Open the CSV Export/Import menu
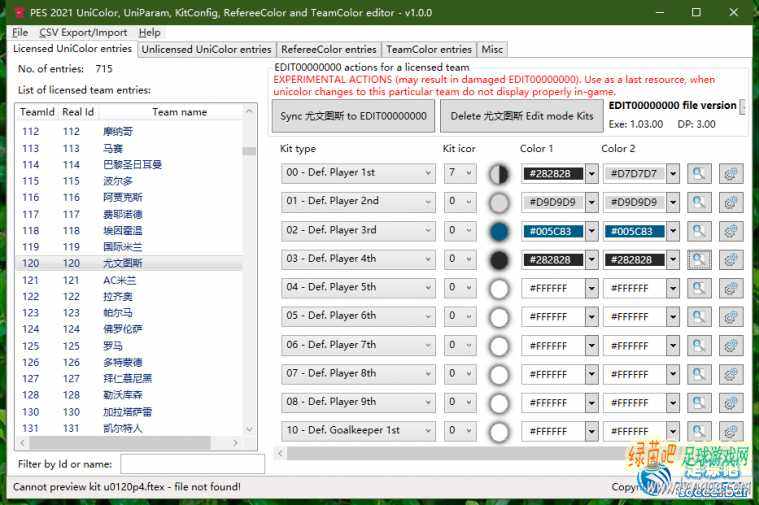The image size is (759, 505). tap(83, 32)
